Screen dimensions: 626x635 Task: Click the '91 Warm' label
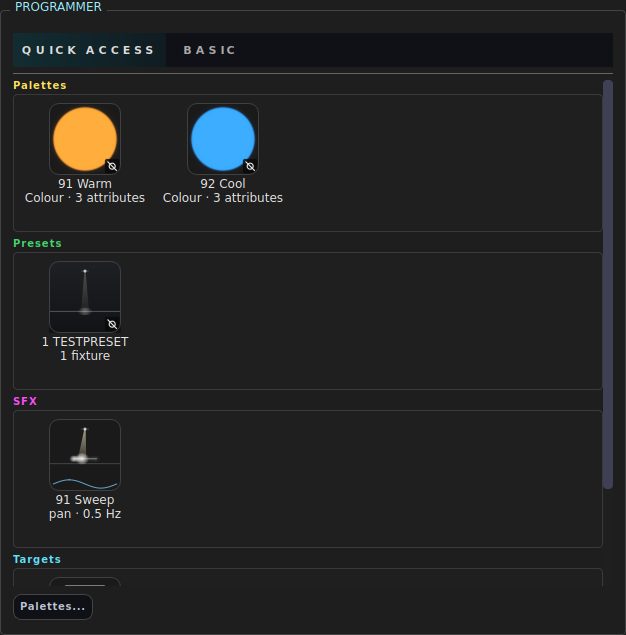(85, 183)
